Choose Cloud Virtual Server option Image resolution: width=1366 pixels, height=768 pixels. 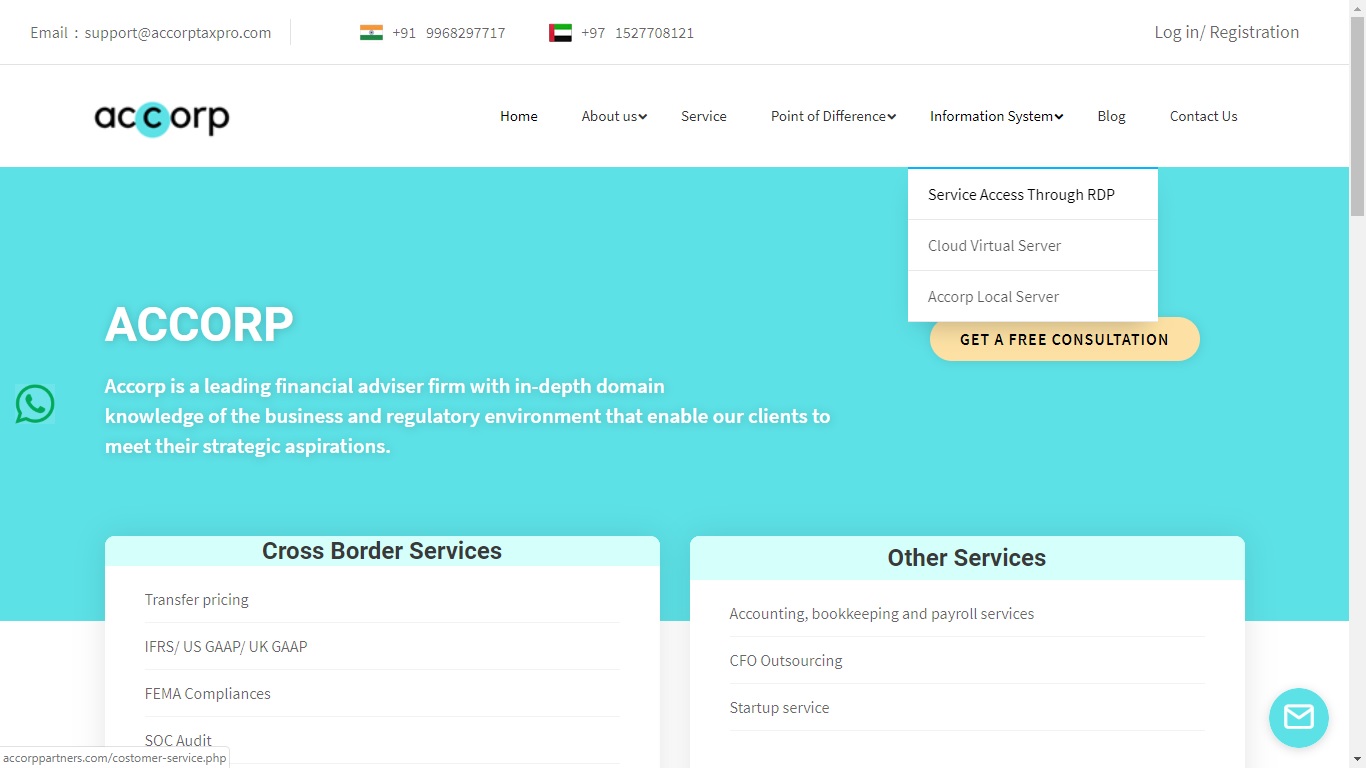tap(994, 246)
